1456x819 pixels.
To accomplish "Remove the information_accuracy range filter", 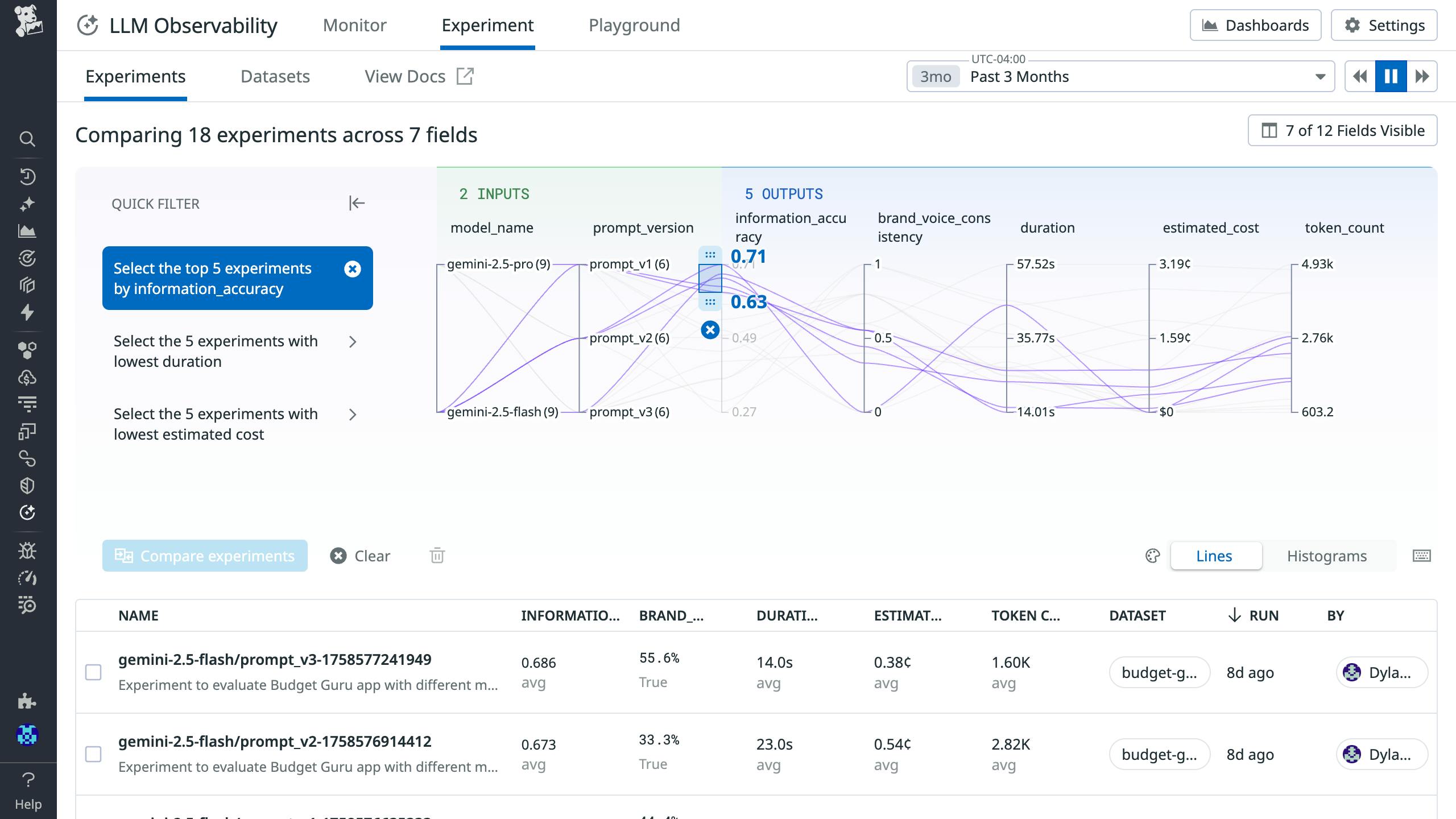I will [x=710, y=330].
